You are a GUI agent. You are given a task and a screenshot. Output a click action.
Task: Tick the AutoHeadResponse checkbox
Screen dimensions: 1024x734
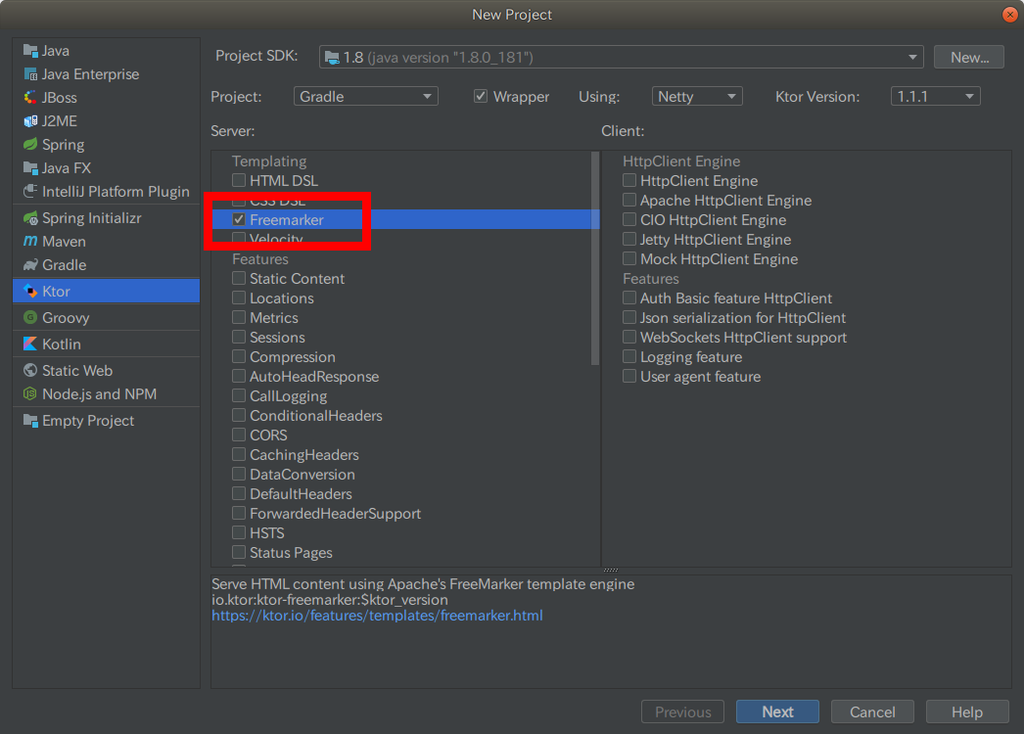pyautogui.click(x=239, y=376)
